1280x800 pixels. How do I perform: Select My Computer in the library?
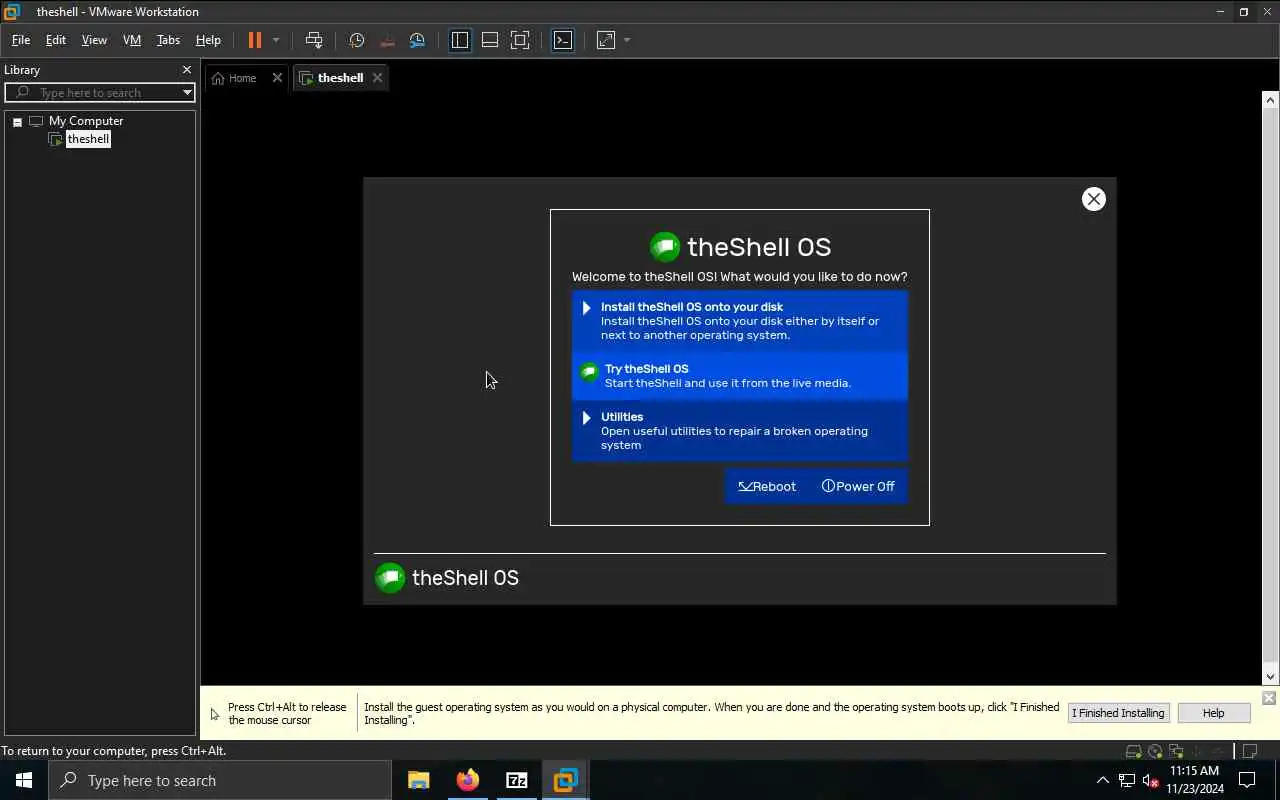coord(86,121)
